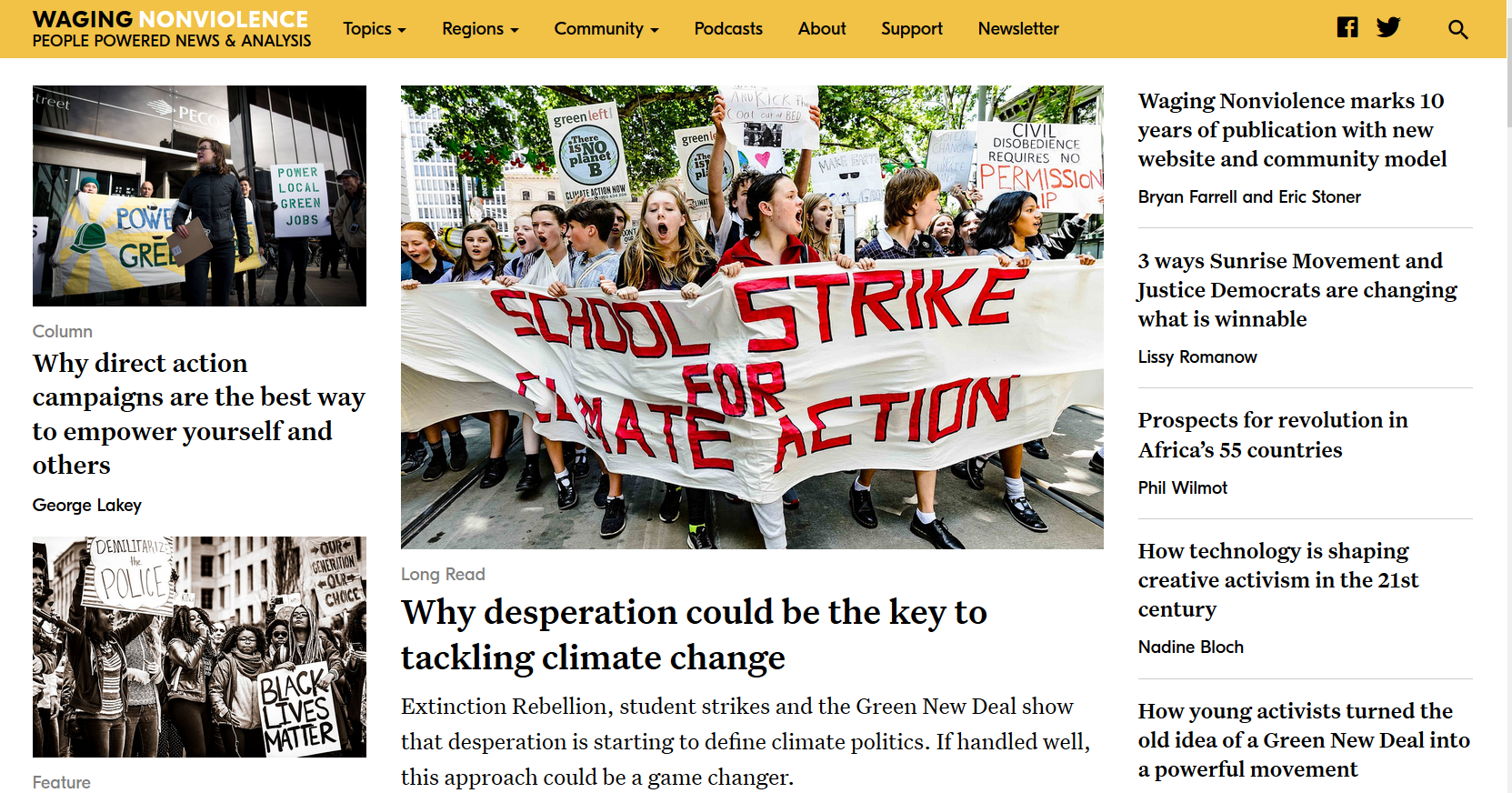Select the About menu item
The image size is (1512, 793).
point(821,29)
